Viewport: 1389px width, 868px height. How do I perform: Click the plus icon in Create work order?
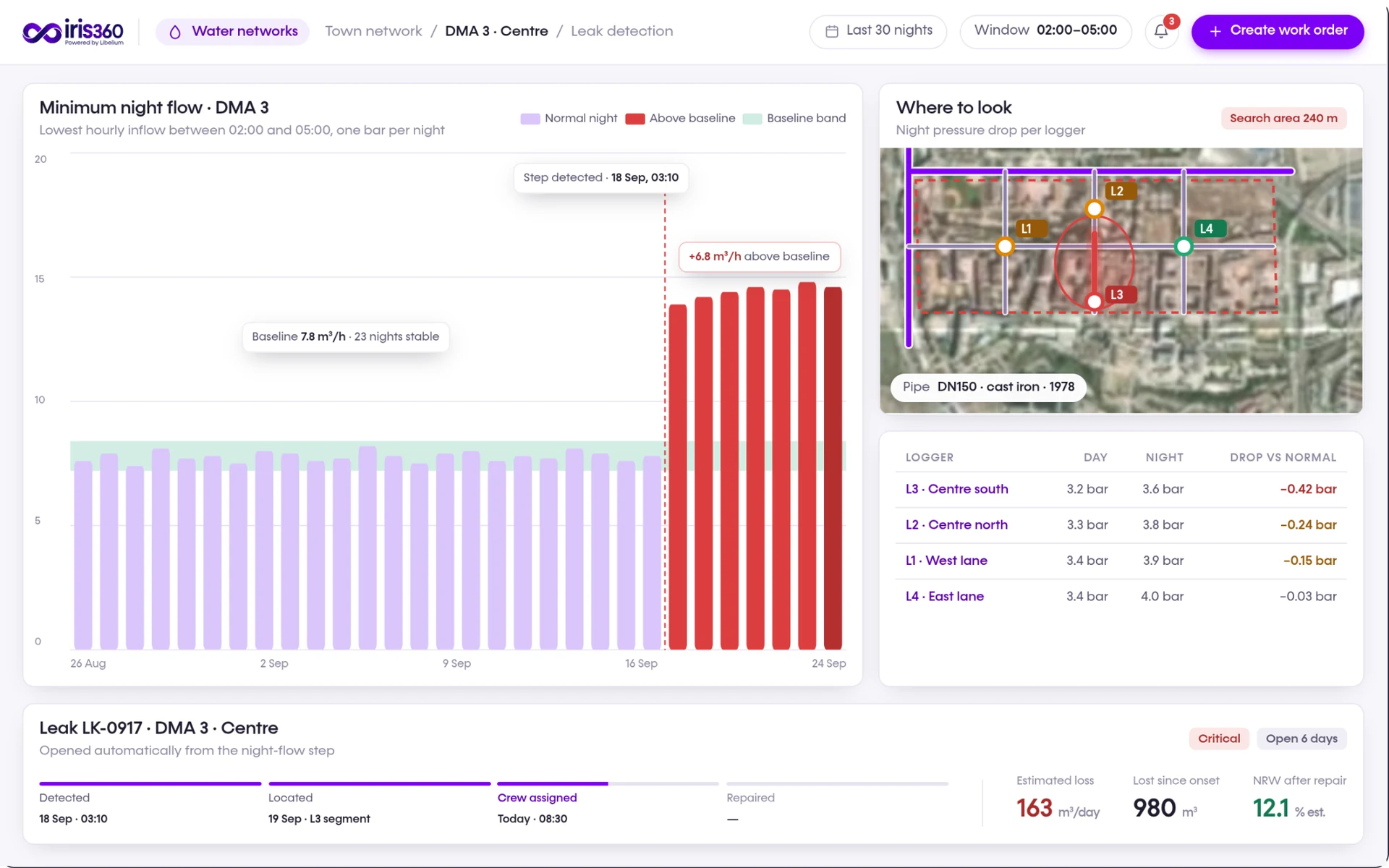coord(1215,31)
